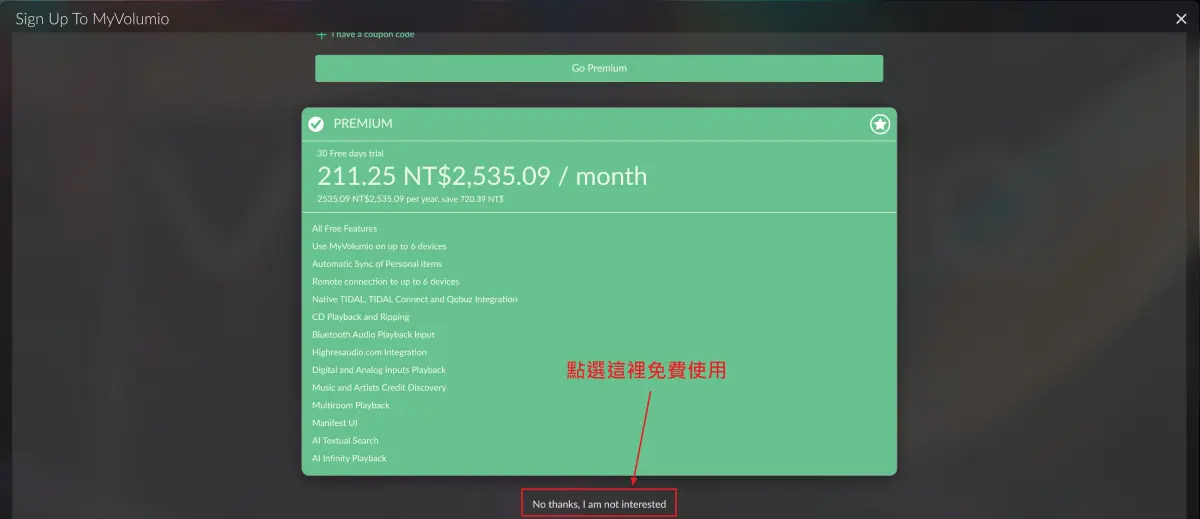Click the 'All Free Features' line
Viewport: 1200px width, 519px height.
click(x=345, y=229)
